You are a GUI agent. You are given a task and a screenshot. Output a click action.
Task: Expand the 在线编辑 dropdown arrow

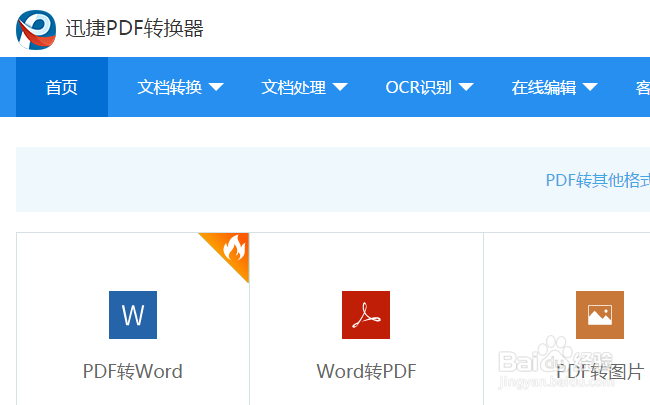click(x=590, y=87)
